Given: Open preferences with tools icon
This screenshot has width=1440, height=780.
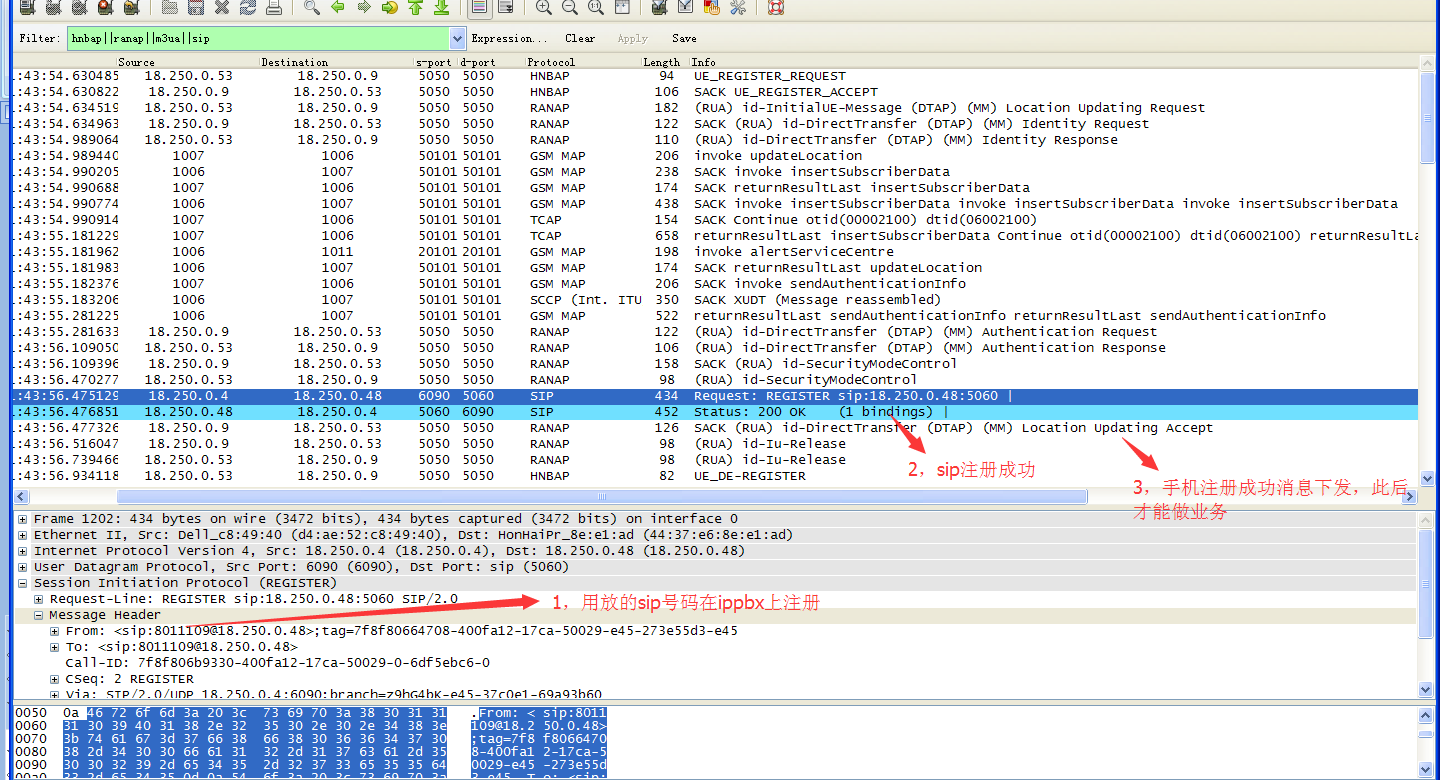Looking at the screenshot, I should pos(738,8).
